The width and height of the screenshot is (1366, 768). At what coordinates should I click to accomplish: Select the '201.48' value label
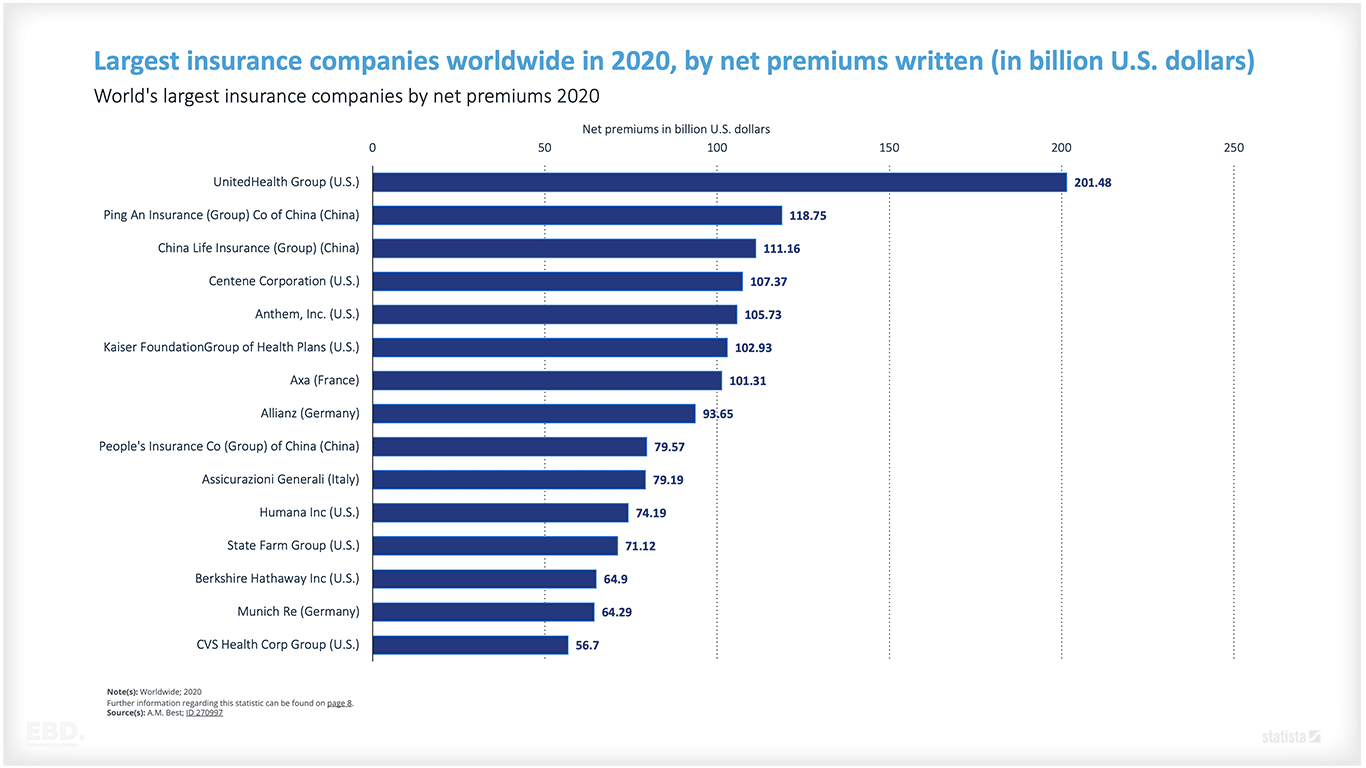[x=1093, y=183]
